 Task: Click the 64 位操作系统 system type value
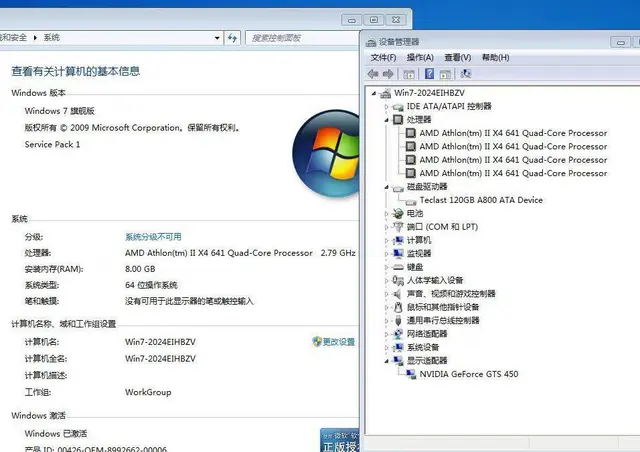point(151,285)
